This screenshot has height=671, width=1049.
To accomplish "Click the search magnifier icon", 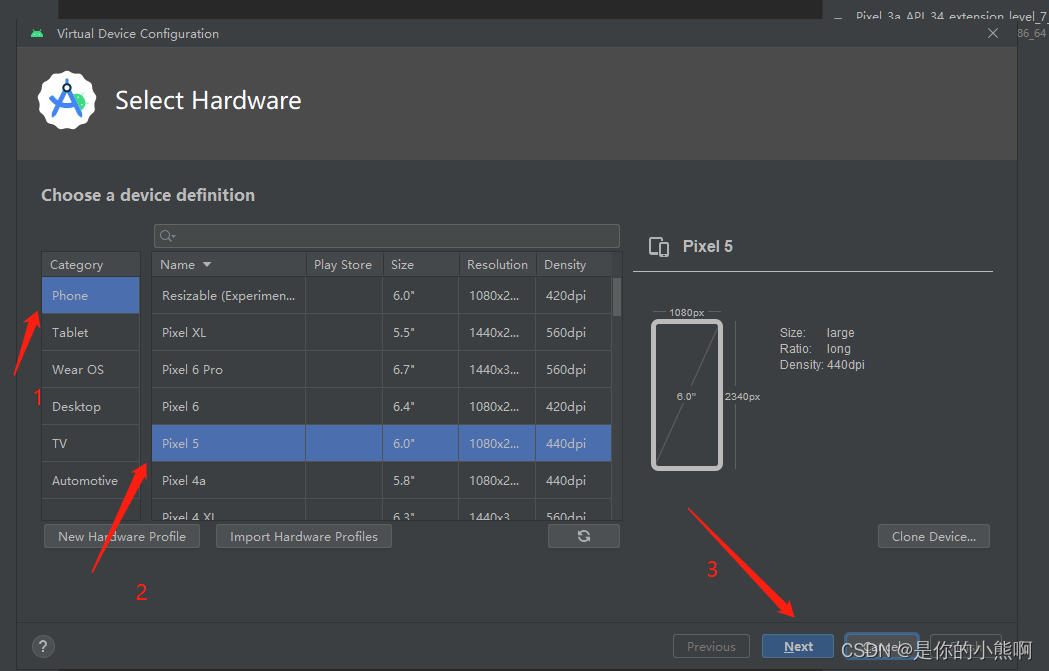I will pos(167,236).
